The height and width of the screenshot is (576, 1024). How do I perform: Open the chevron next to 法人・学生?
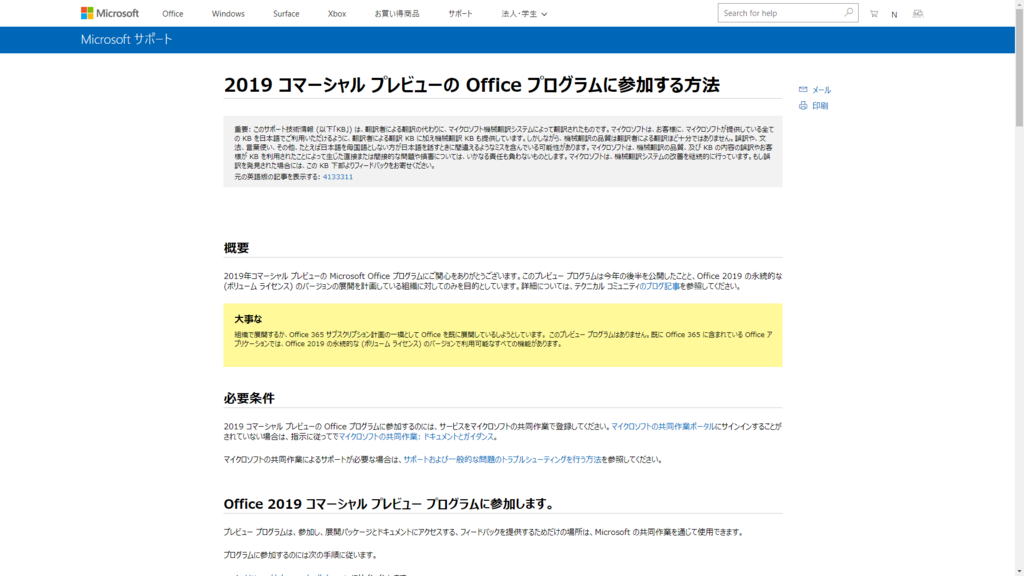[544, 13]
